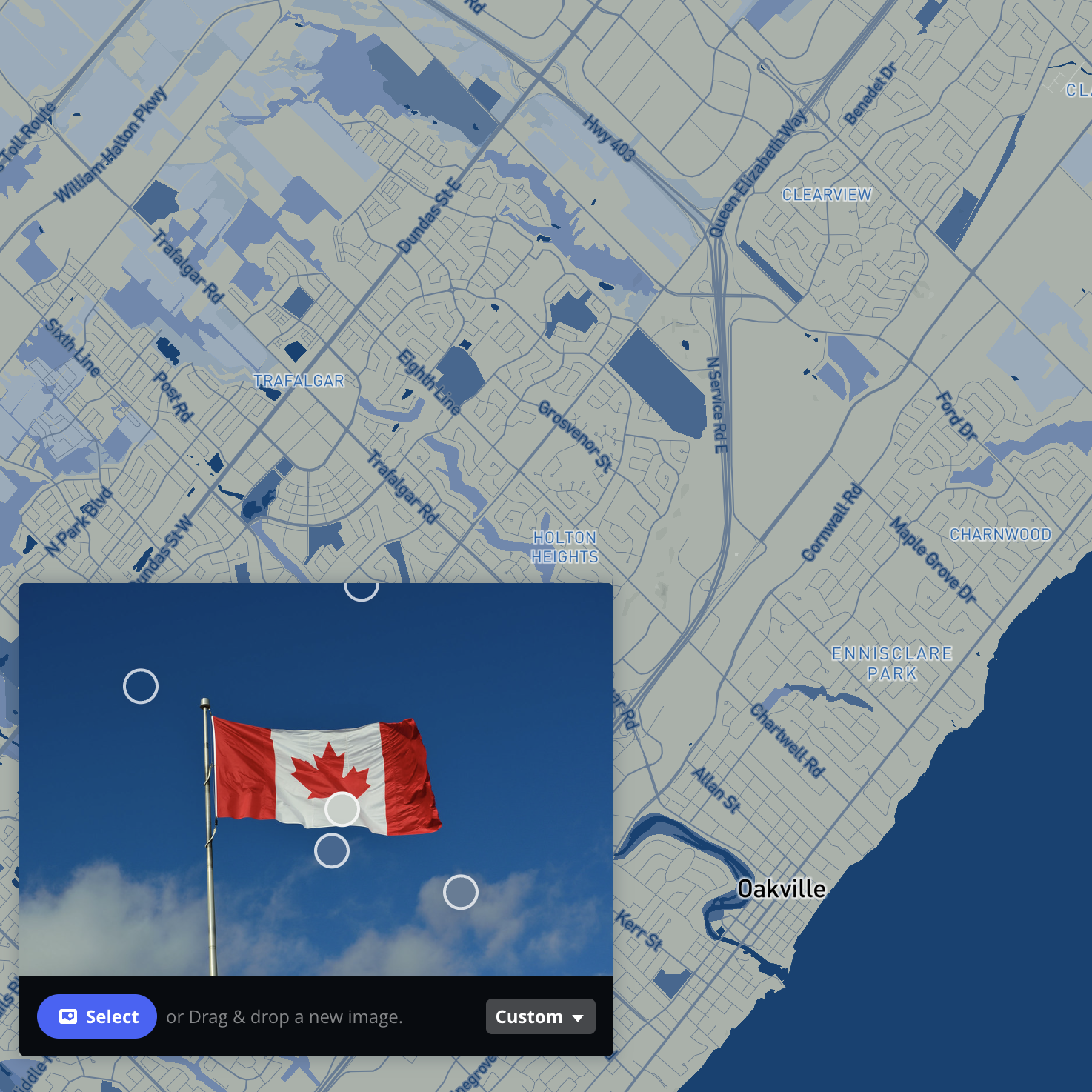Select the sample circle in the upper-left sky

[x=142, y=687]
